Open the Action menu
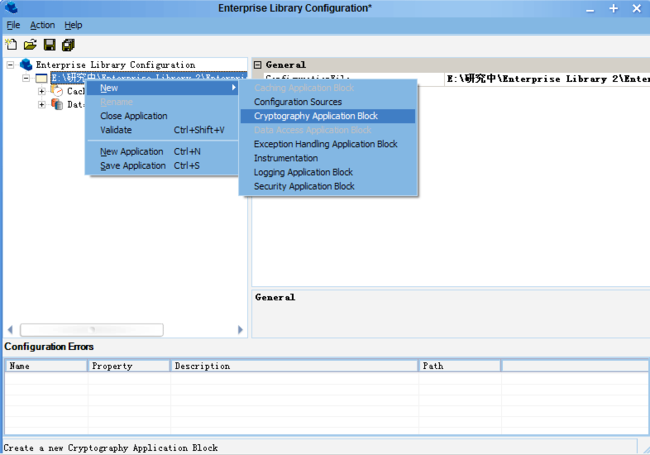Screen dimensions: 650x455 pos(42,25)
